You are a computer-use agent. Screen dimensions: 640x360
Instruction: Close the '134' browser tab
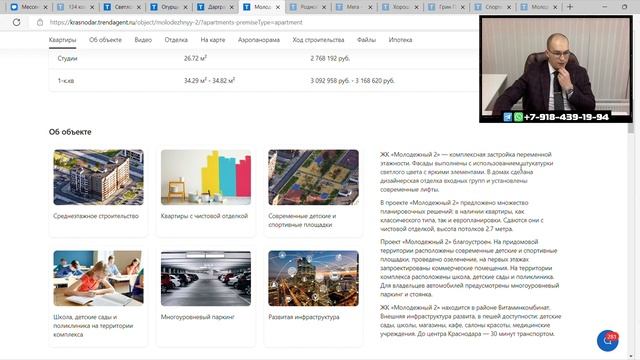click(x=92, y=7)
